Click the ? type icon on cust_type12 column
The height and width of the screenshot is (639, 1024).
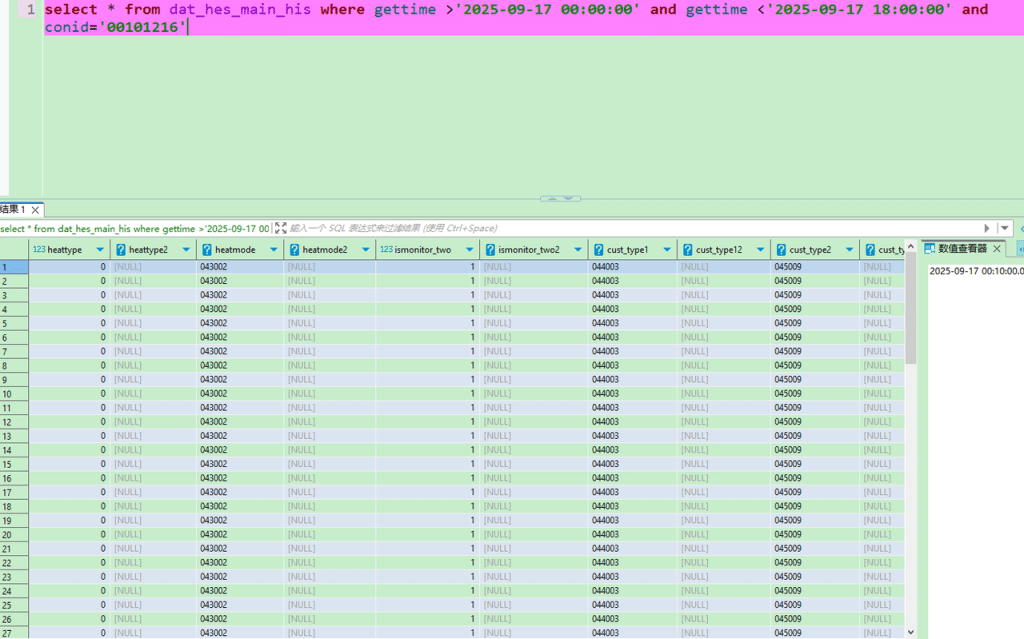click(690, 249)
